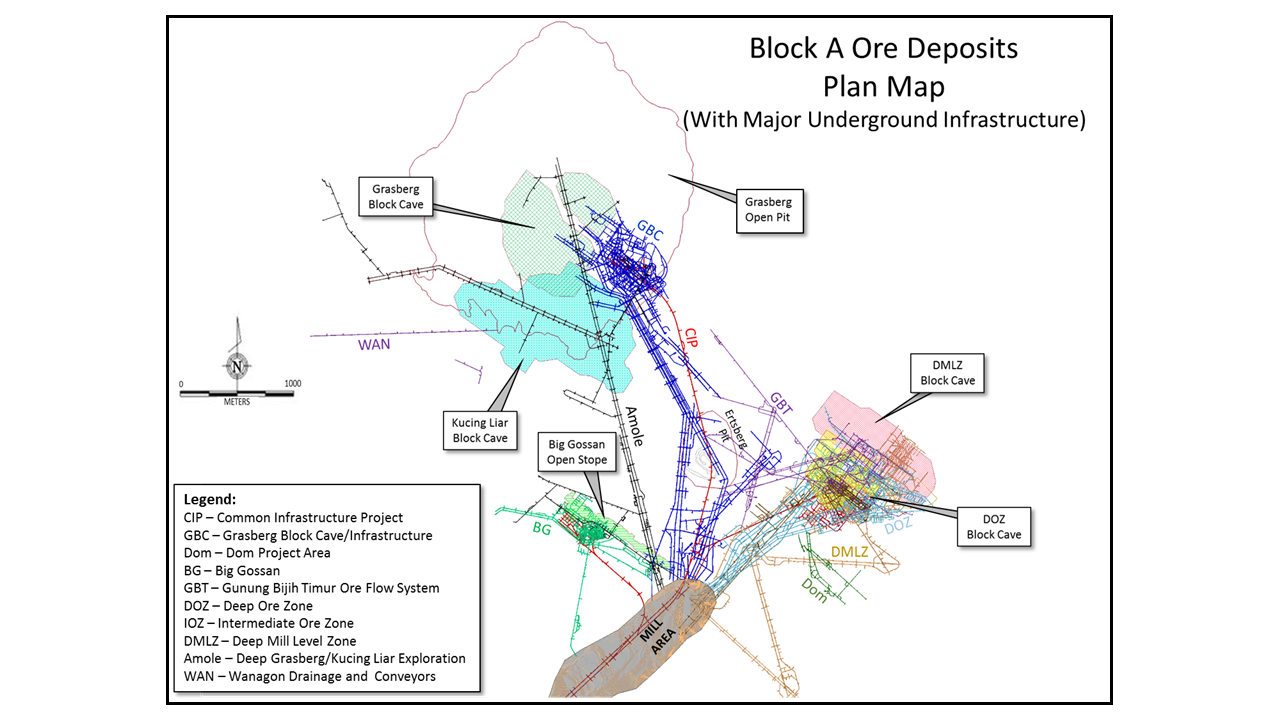Click the Ertsberg Pit label
The height and width of the screenshot is (720, 1280).
tap(732, 429)
